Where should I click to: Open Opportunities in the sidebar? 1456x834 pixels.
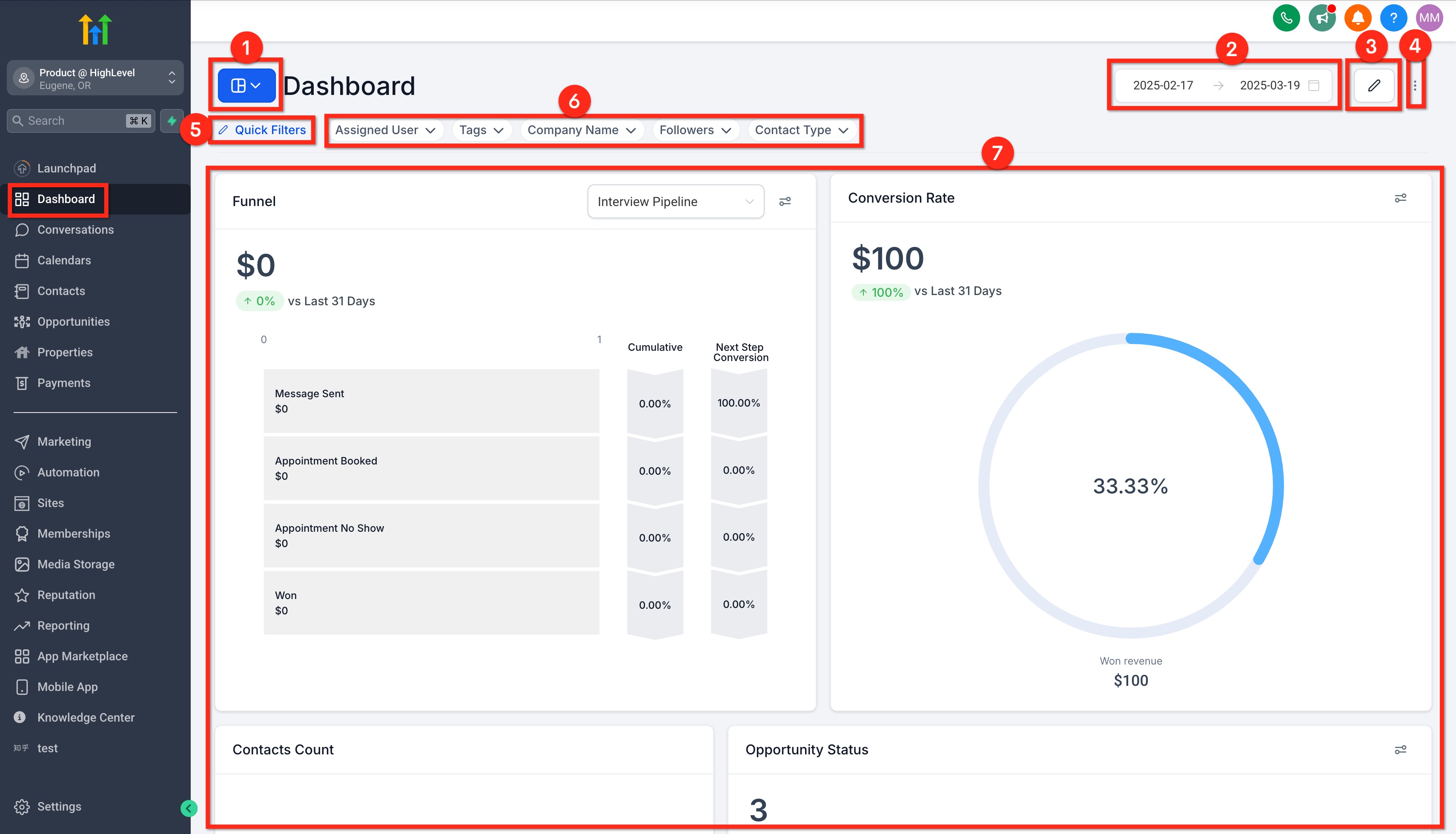pos(73,322)
